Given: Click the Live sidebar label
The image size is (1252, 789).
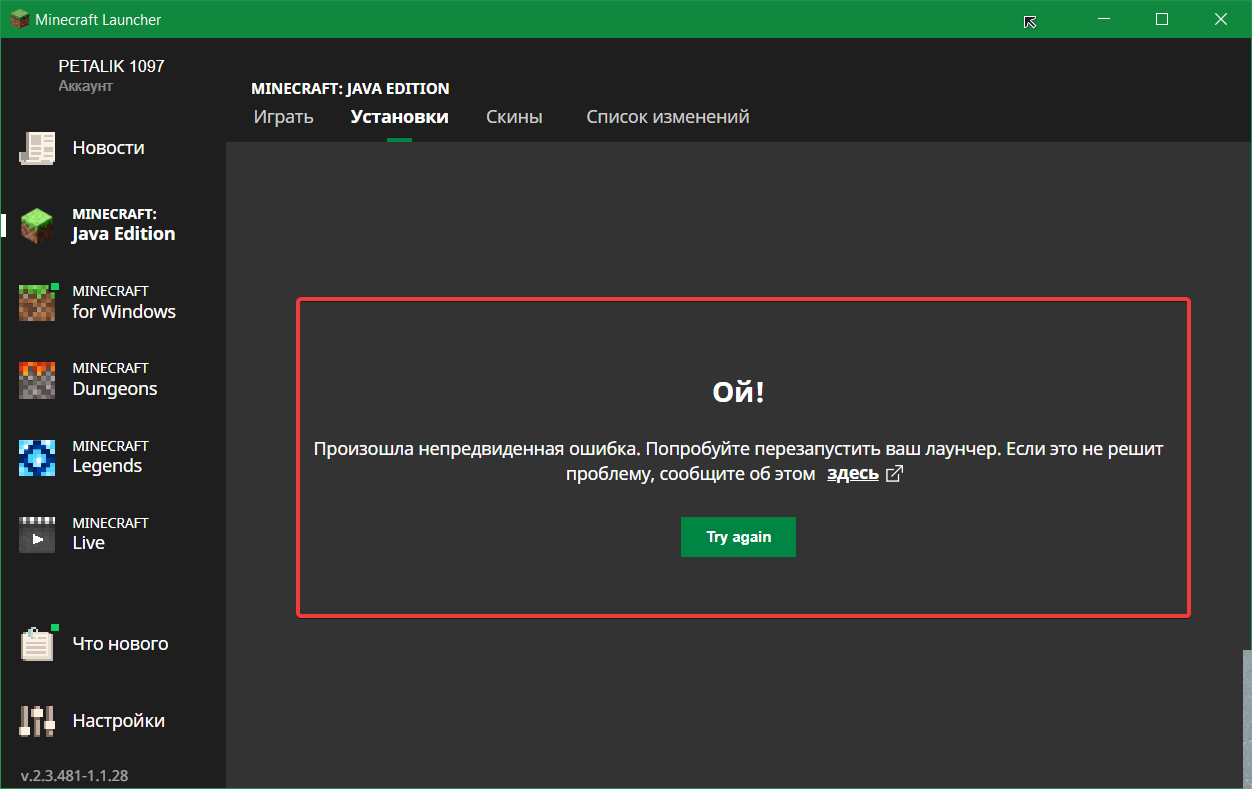Looking at the screenshot, I should point(88,543).
